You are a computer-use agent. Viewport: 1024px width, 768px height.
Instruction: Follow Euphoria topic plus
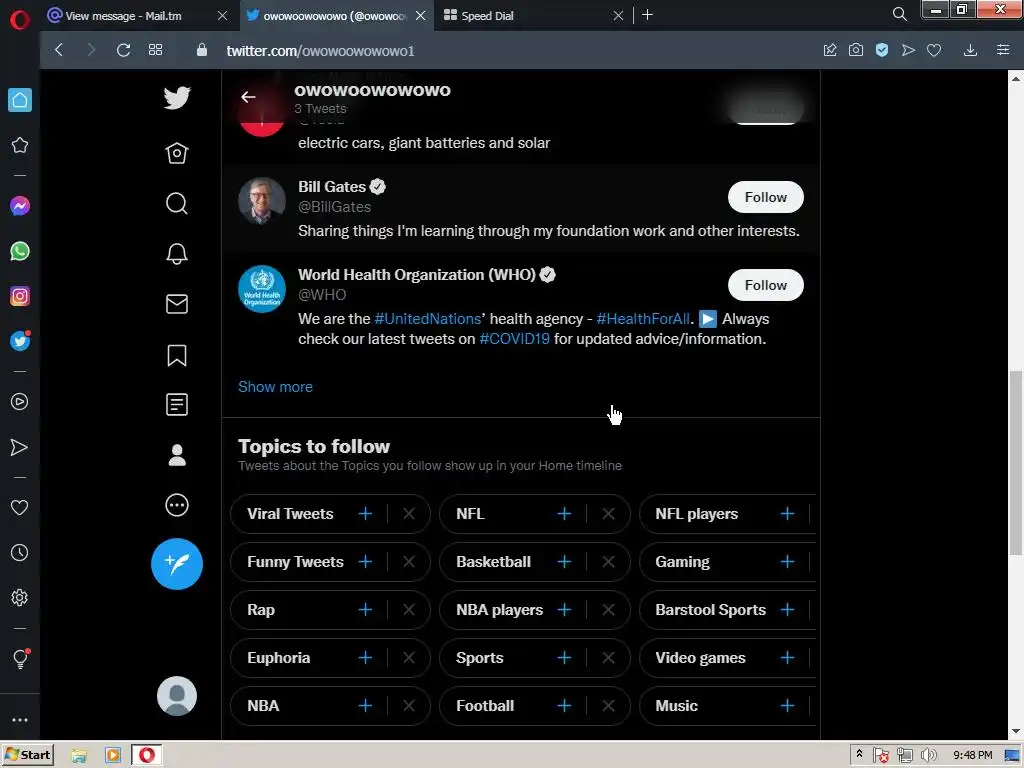(365, 658)
